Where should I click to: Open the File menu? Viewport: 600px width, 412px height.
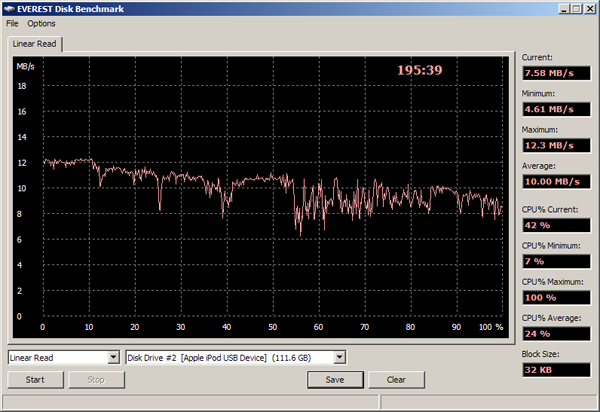[12, 24]
